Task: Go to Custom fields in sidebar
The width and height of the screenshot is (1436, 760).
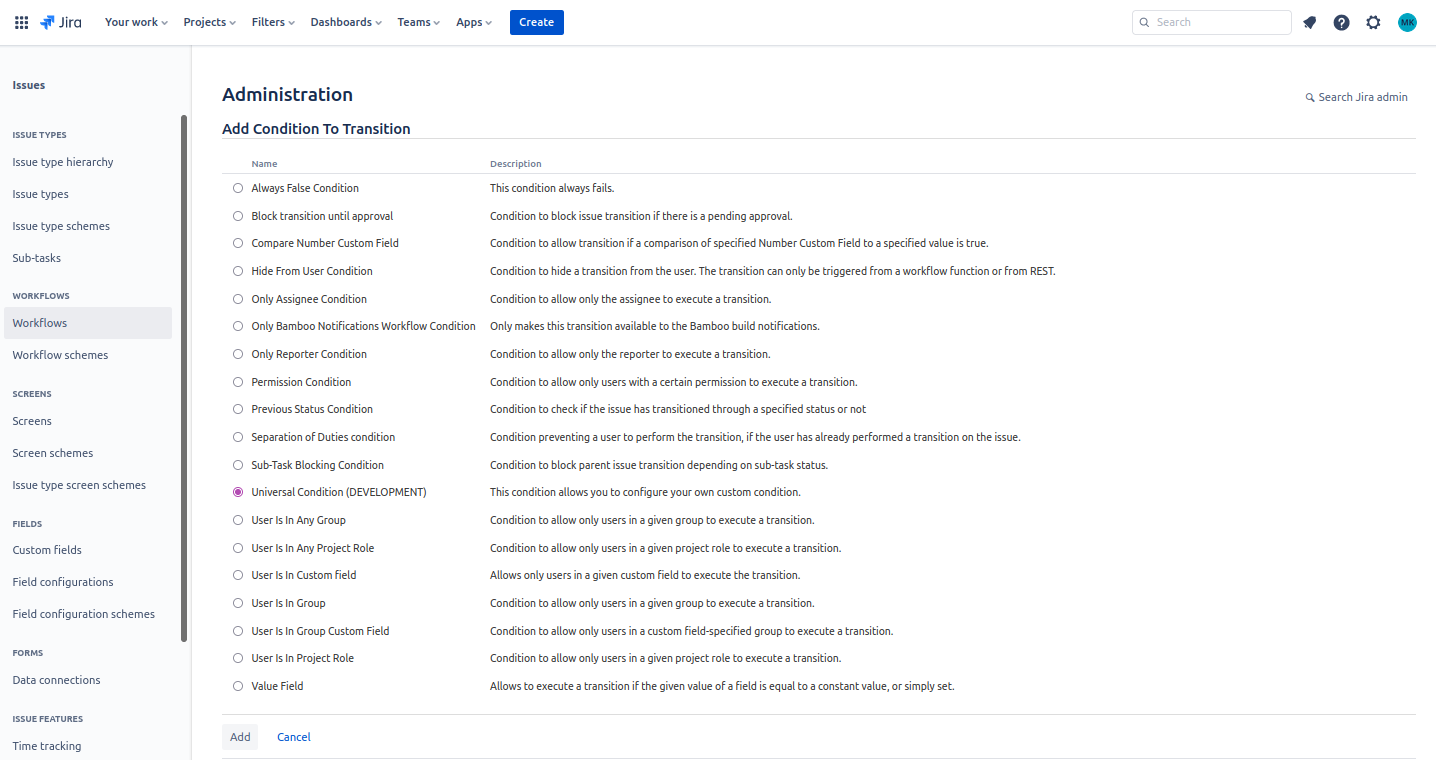Action: point(47,550)
